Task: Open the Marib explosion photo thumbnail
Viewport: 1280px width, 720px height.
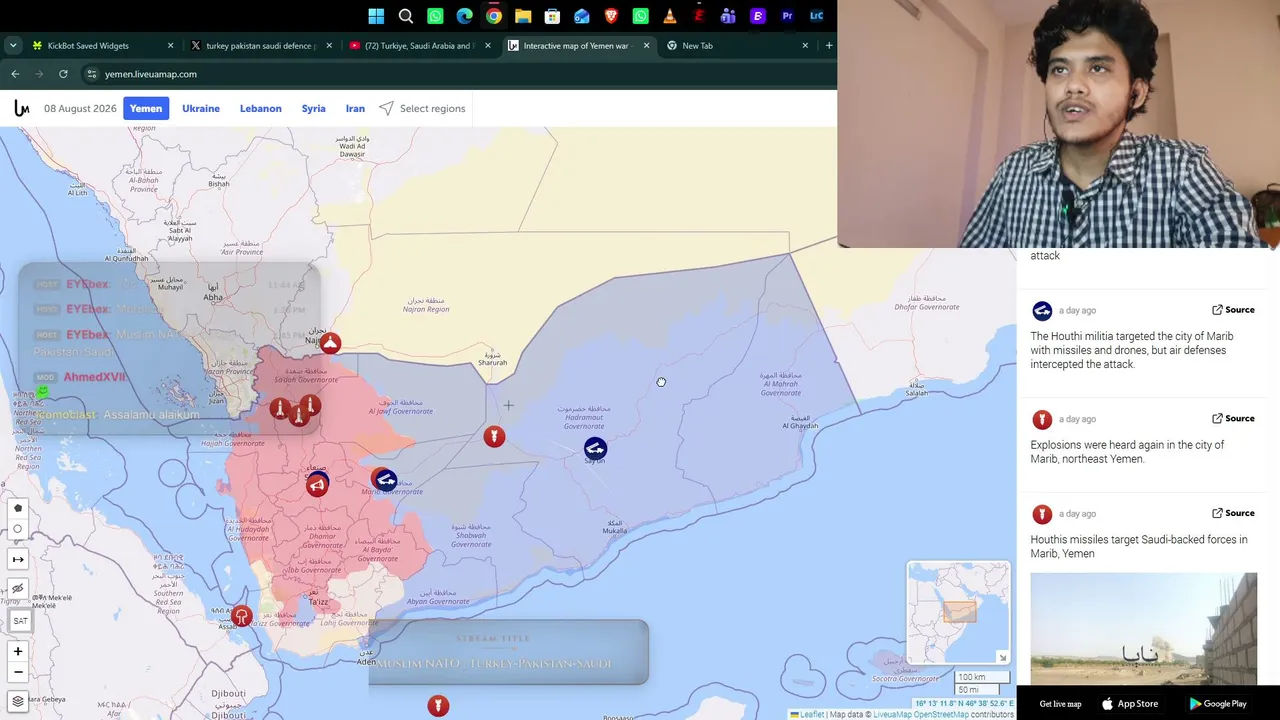Action: coord(1144,628)
